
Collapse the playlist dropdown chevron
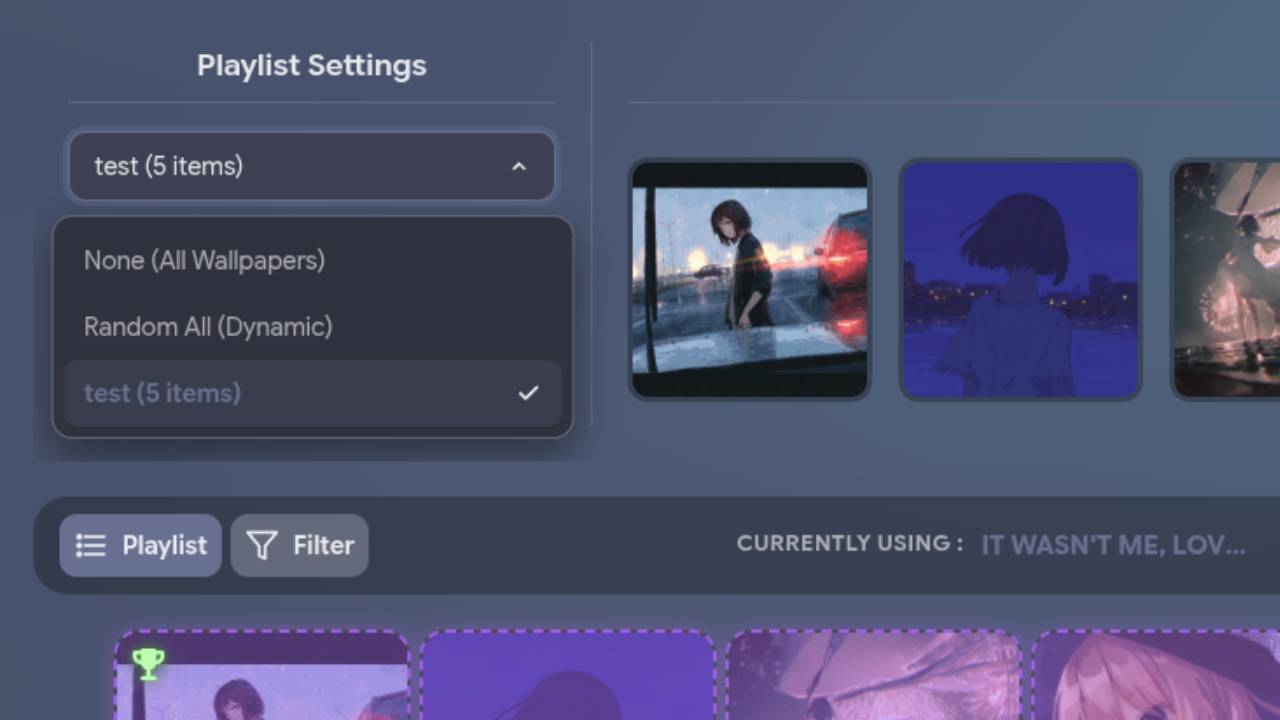coord(519,166)
